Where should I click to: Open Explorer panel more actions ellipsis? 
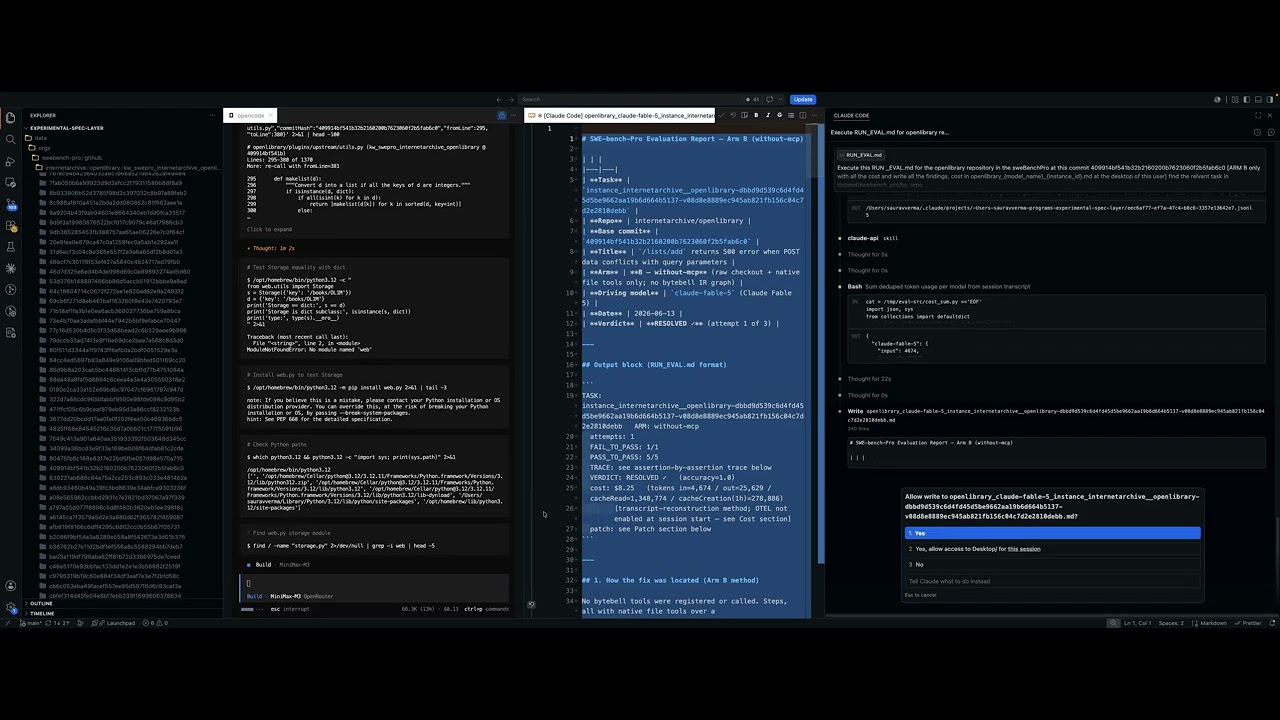tap(212, 115)
